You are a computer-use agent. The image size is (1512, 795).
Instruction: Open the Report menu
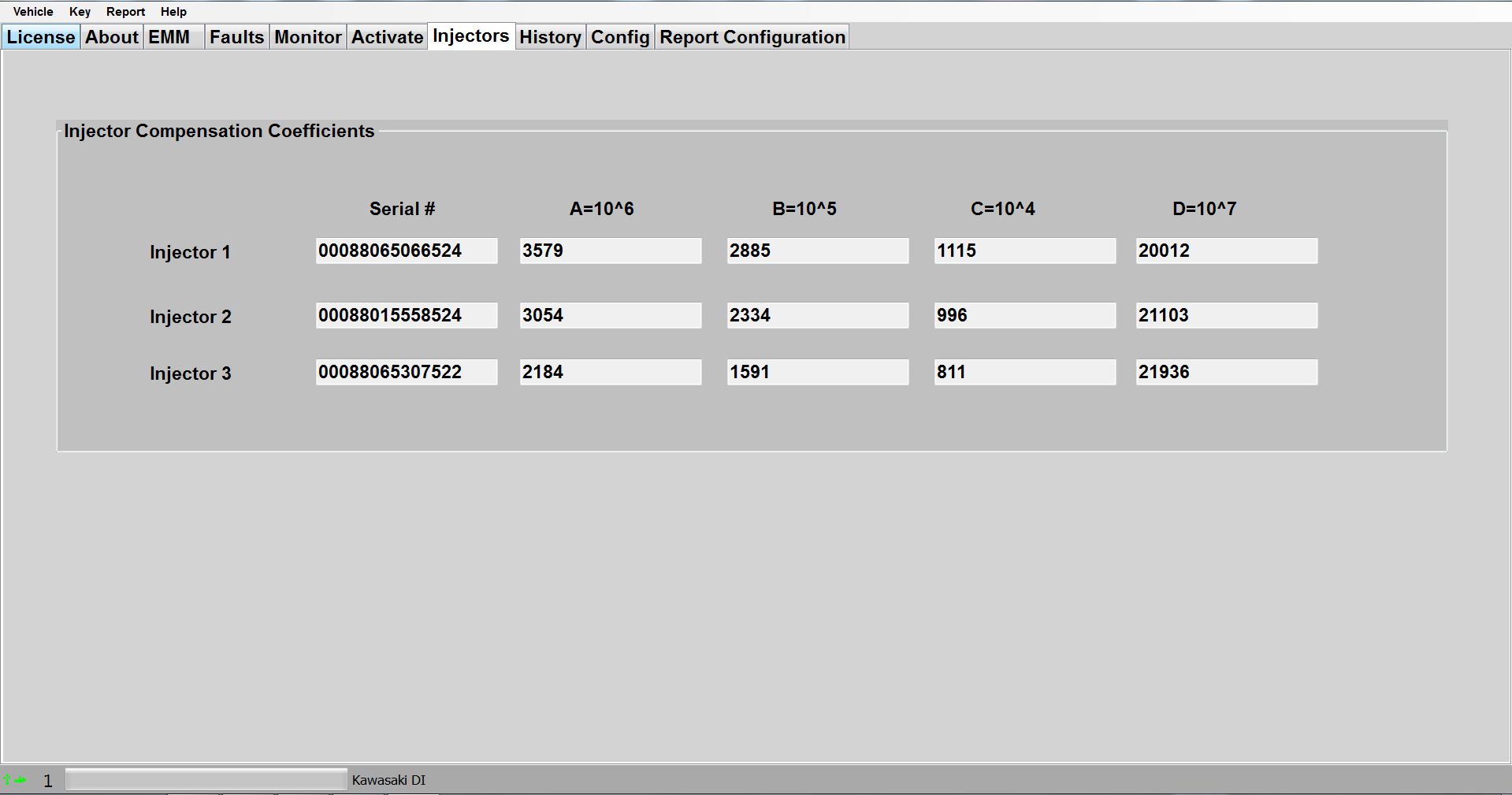pos(126,12)
